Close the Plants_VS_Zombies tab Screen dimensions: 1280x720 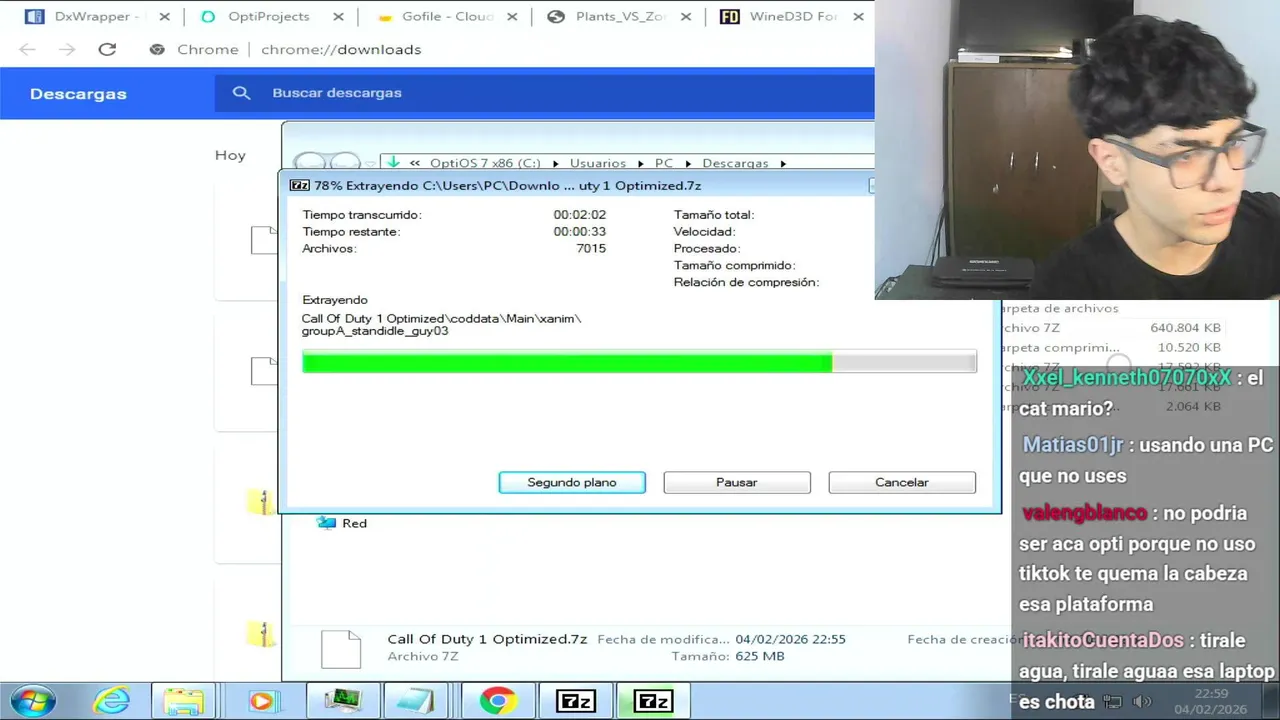pyautogui.click(x=685, y=16)
